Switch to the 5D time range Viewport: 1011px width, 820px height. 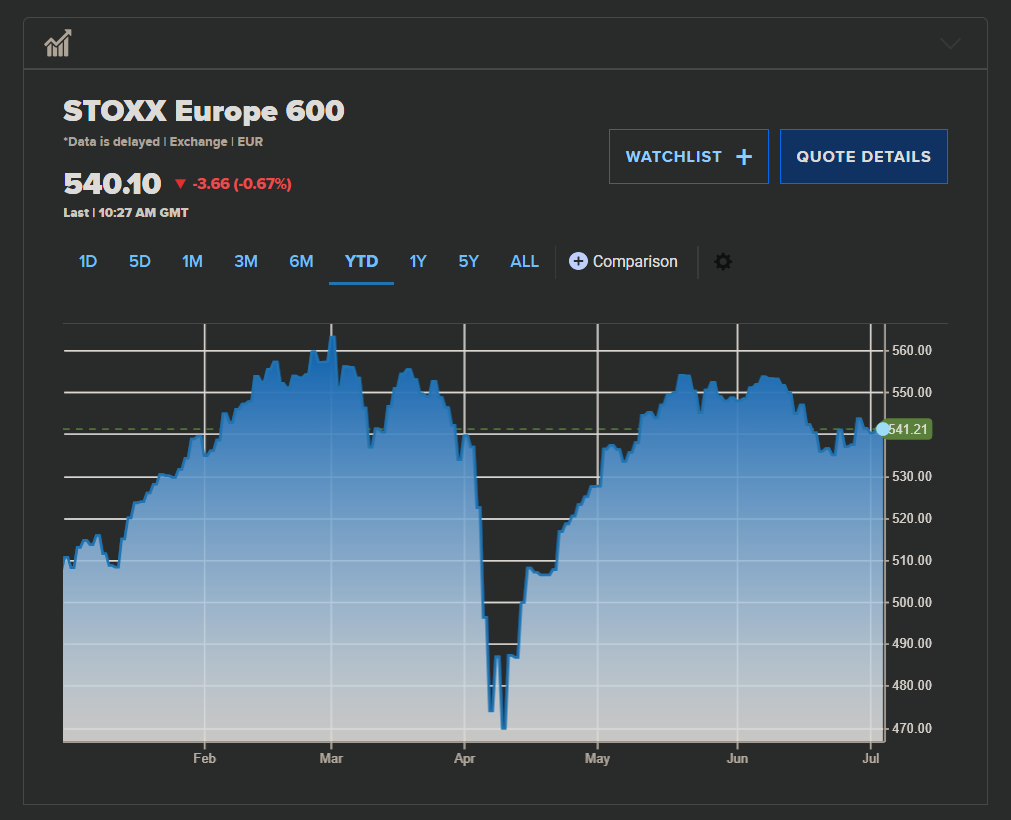click(140, 262)
